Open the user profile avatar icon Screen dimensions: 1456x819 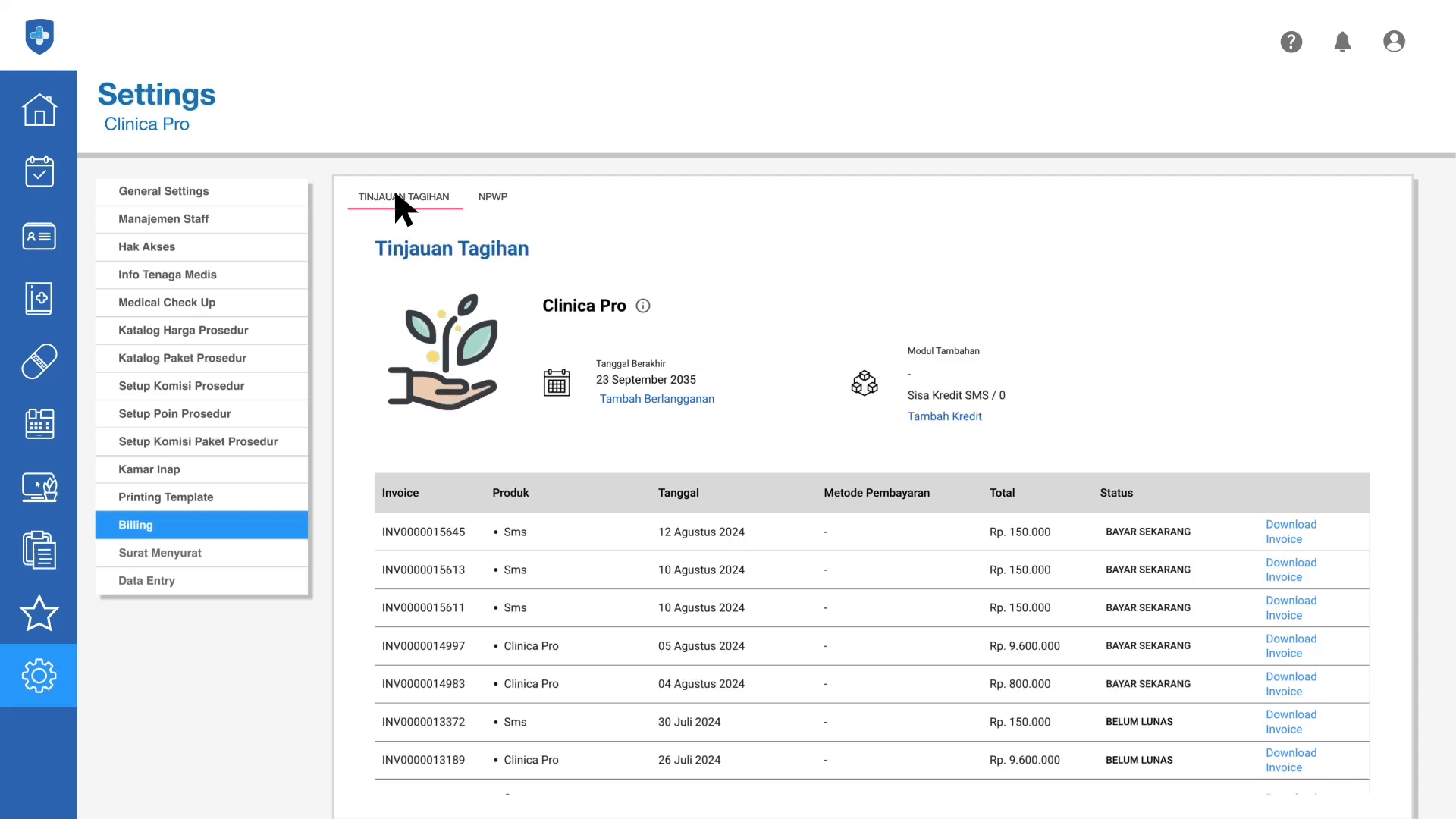click(1394, 42)
